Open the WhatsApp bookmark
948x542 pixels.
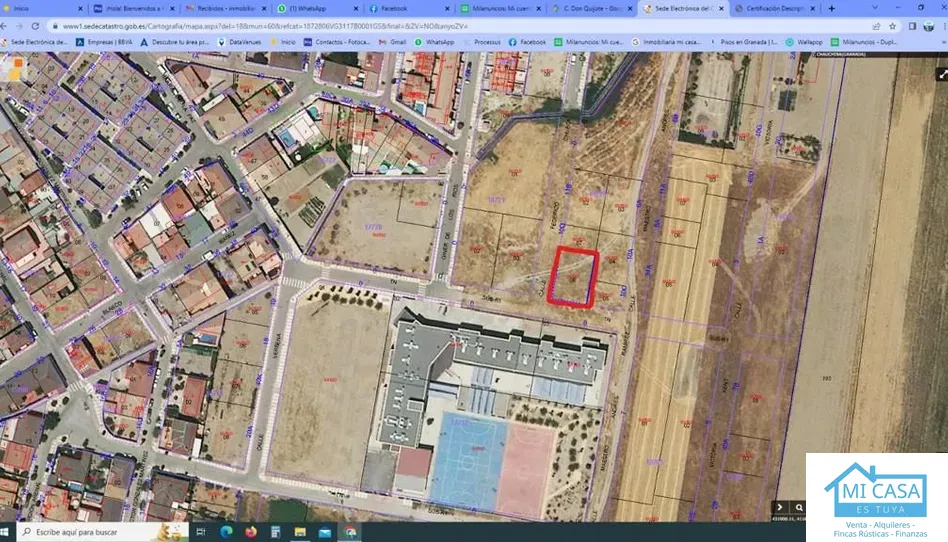434,42
